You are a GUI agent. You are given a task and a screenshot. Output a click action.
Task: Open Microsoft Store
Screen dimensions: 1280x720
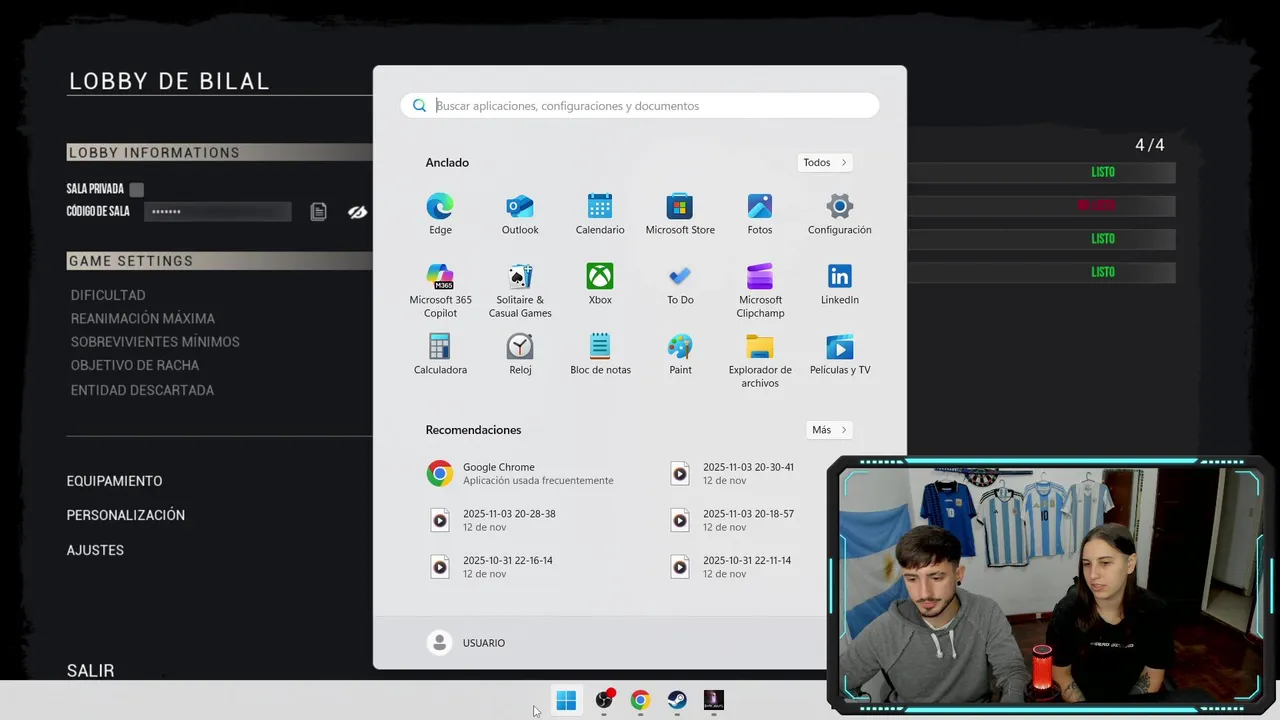(680, 214)
